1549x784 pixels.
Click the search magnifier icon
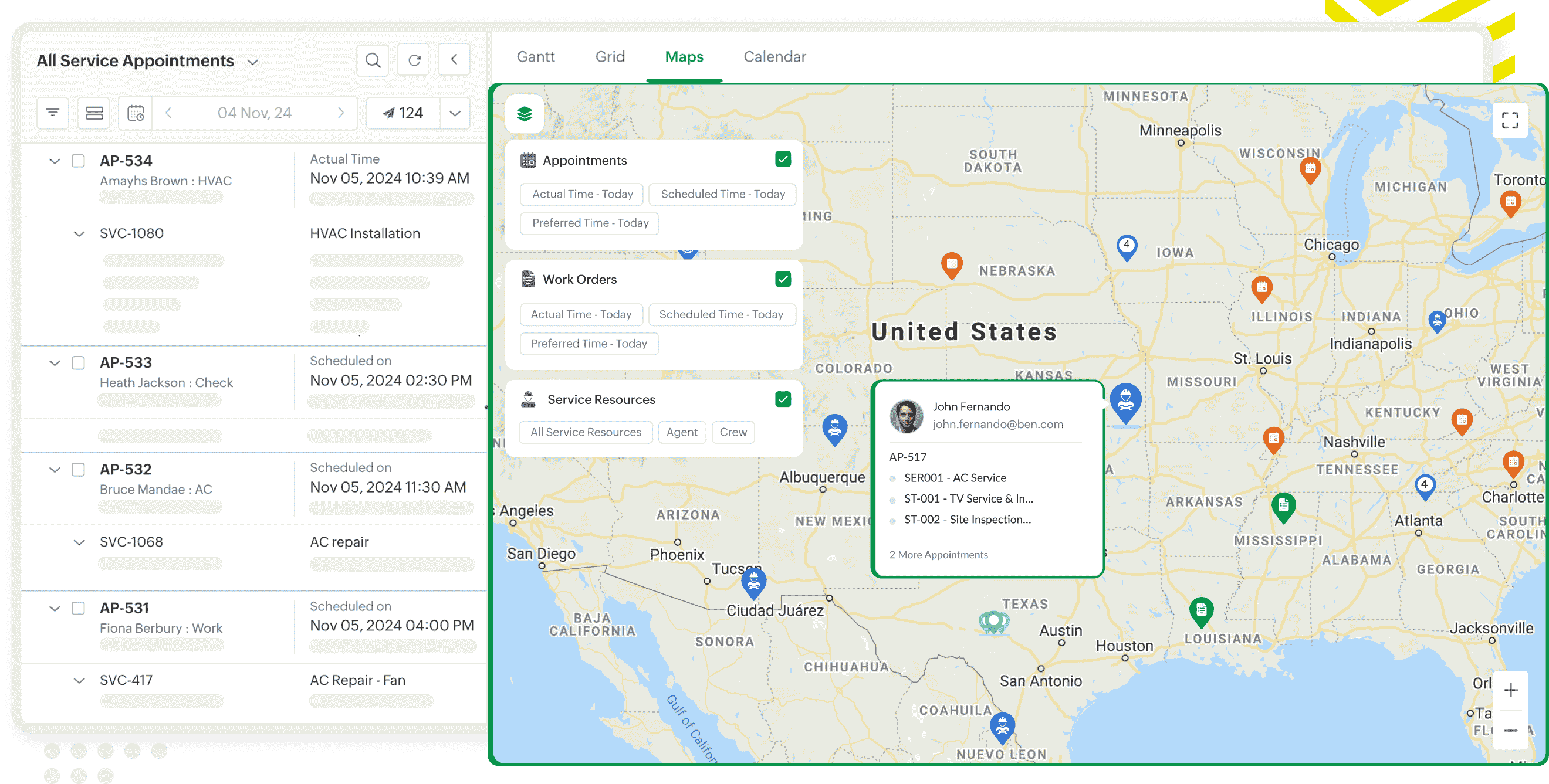coord(373,60)
